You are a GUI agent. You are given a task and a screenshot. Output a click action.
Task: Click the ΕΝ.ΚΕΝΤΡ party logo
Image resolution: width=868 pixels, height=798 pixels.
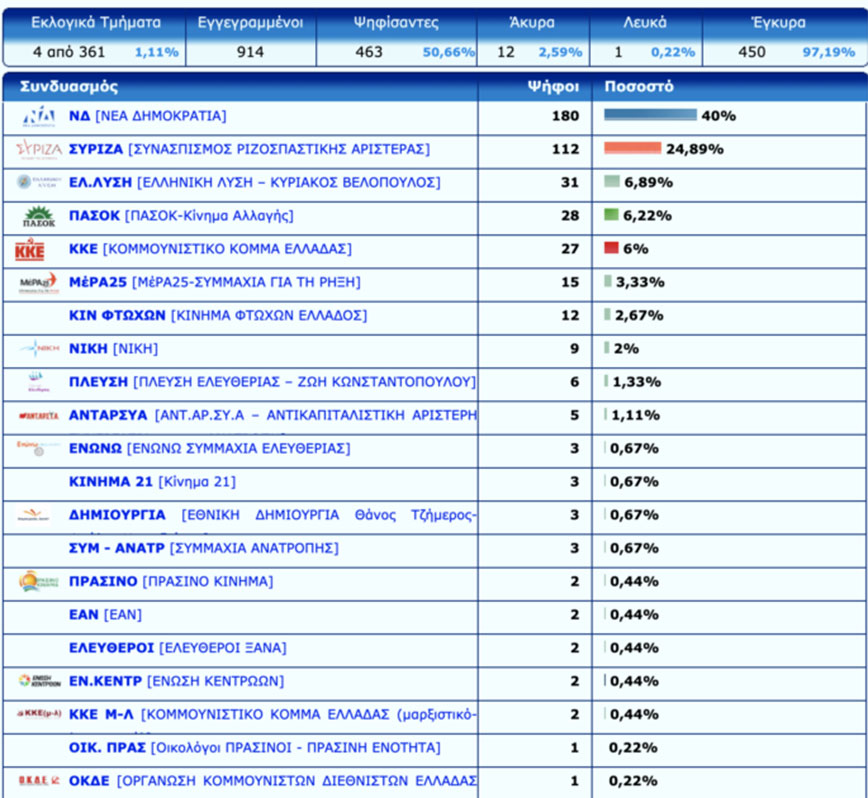coord(39,681)
